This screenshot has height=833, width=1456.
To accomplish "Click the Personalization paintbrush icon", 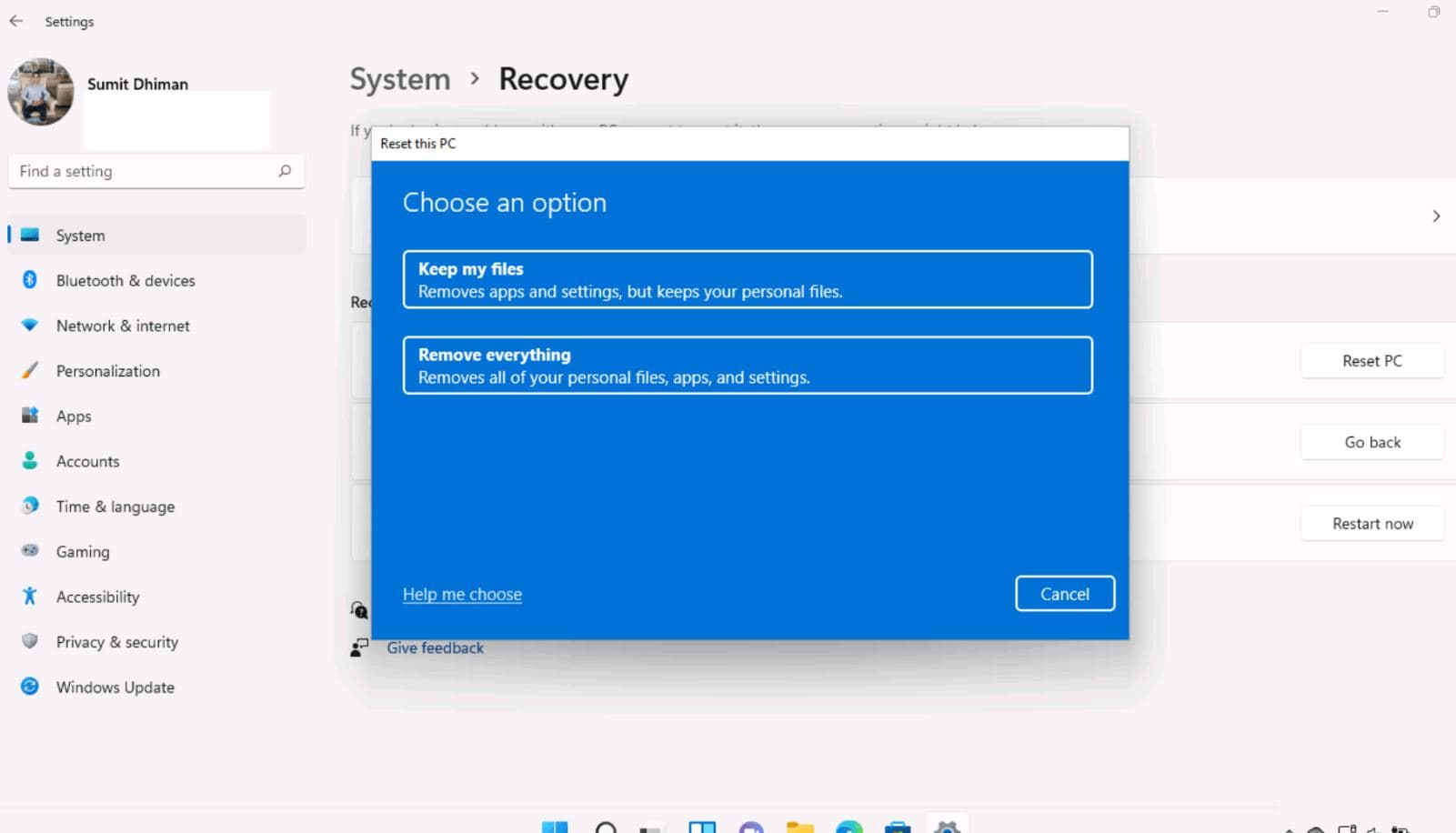I will click(x=29, y=371).
